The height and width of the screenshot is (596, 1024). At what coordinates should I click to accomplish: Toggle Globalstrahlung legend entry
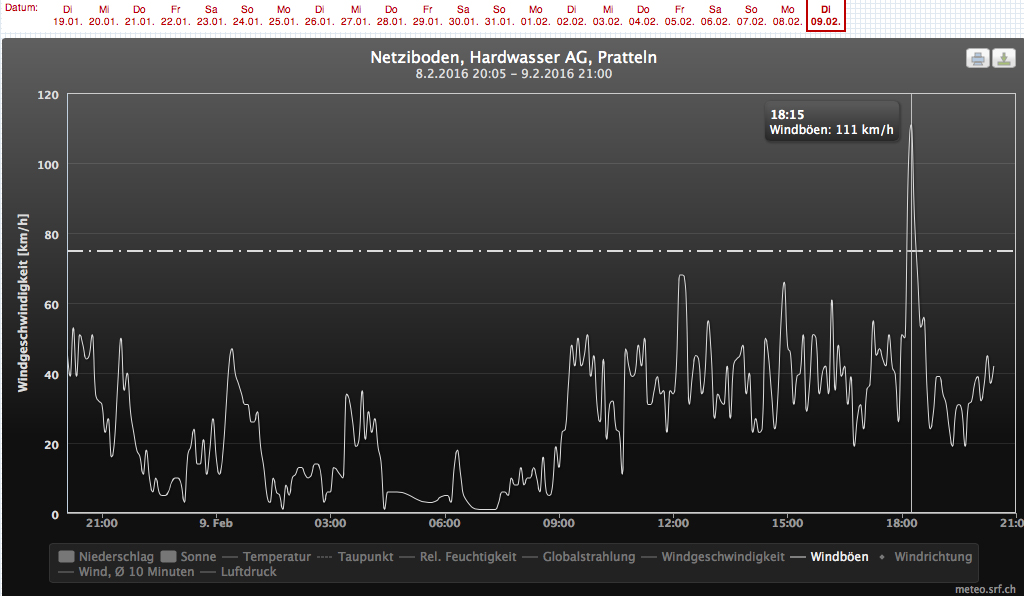(x=578, y=556)
